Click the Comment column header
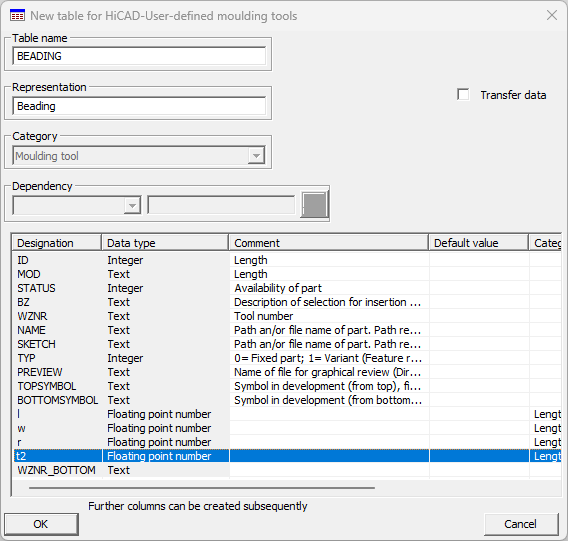This screenshot has width=568, height=541. [329, 243]
